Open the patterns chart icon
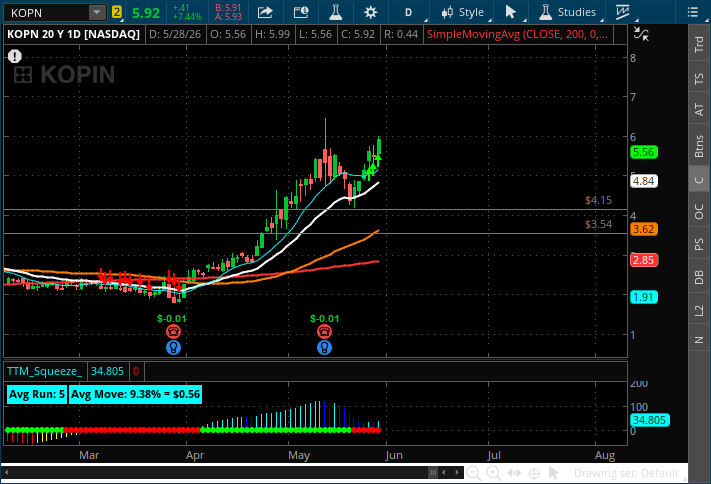Viewport: 711px width, 484px height. 623,12
